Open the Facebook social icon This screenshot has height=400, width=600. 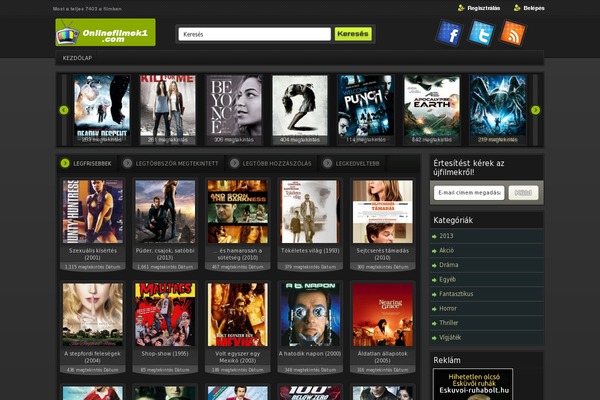(449, 33)
